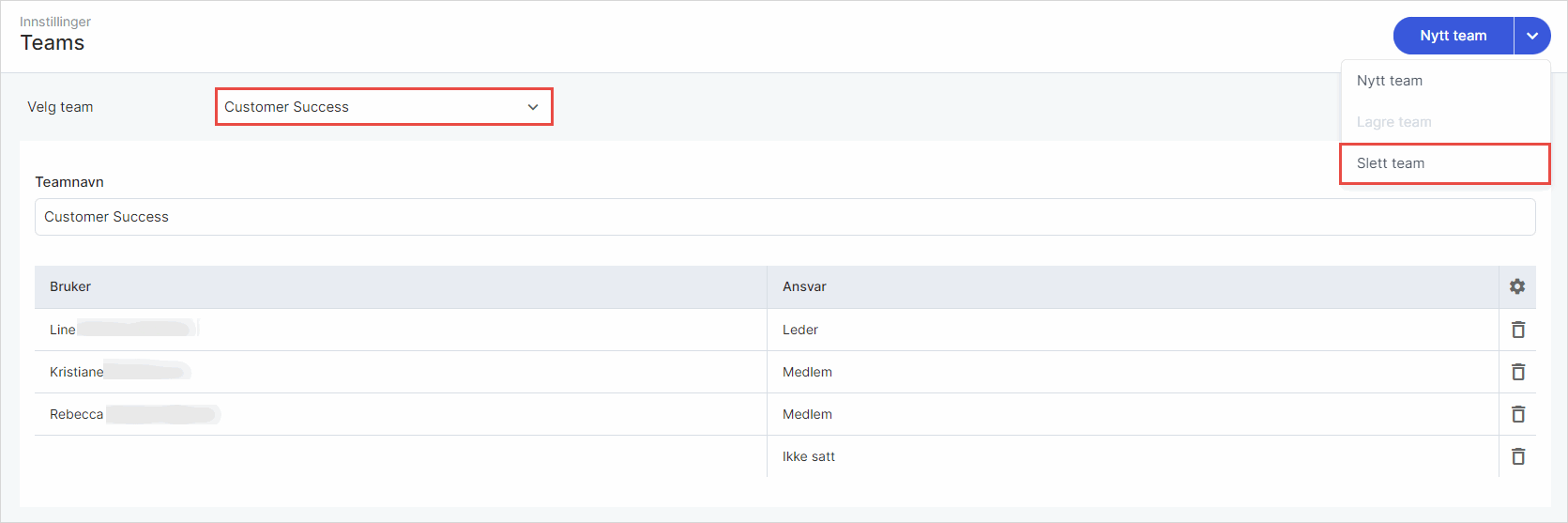Click the trash icon in Kristiane's row
The height and width of the screenshot is (523, 1568).
1517,372
